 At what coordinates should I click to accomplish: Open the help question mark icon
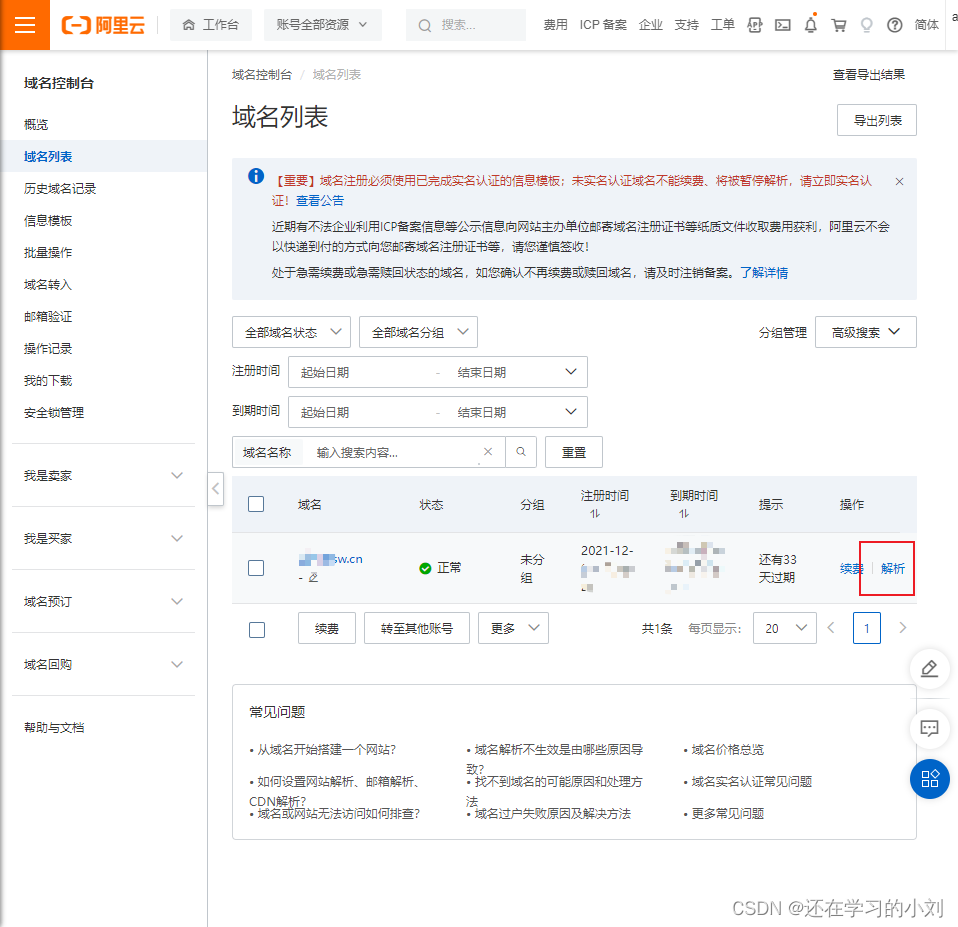tap(894, 25)
